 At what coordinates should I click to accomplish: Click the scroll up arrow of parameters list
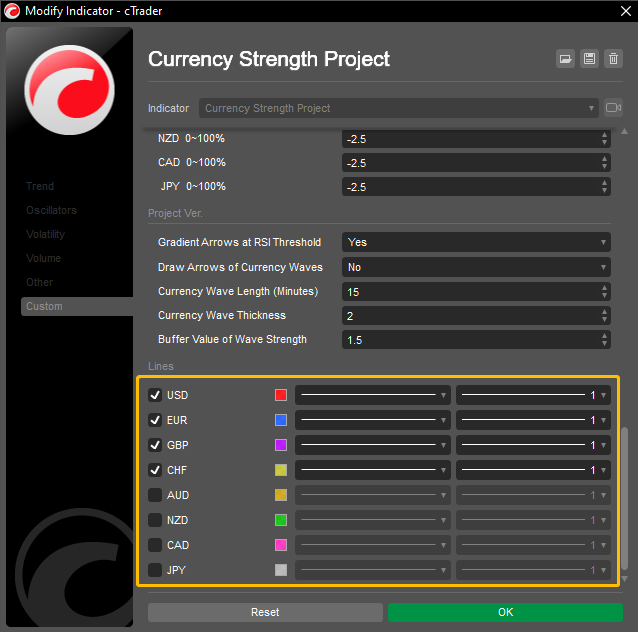click(x=625, y=131)
